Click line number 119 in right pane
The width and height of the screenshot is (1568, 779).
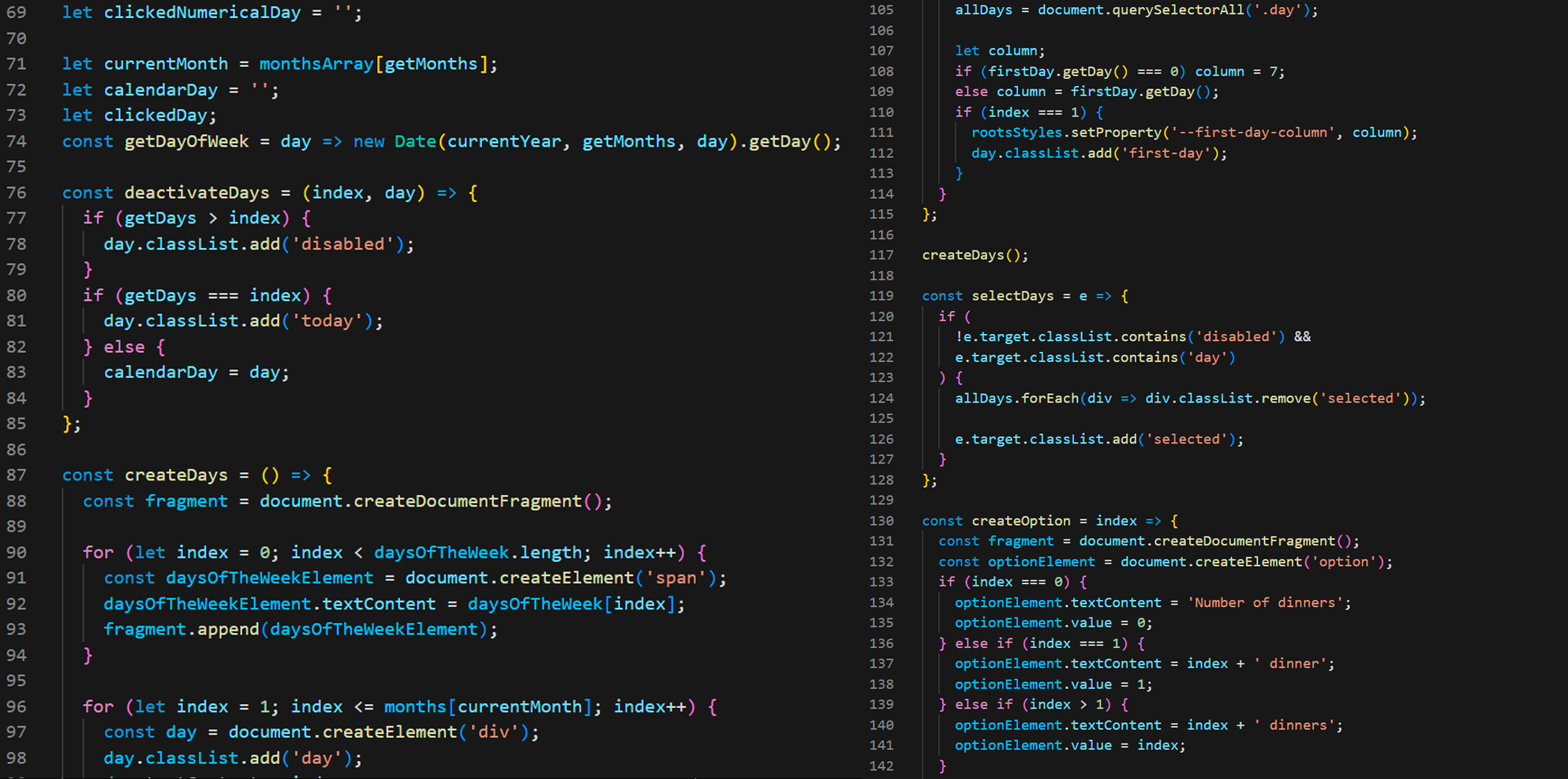881,296
